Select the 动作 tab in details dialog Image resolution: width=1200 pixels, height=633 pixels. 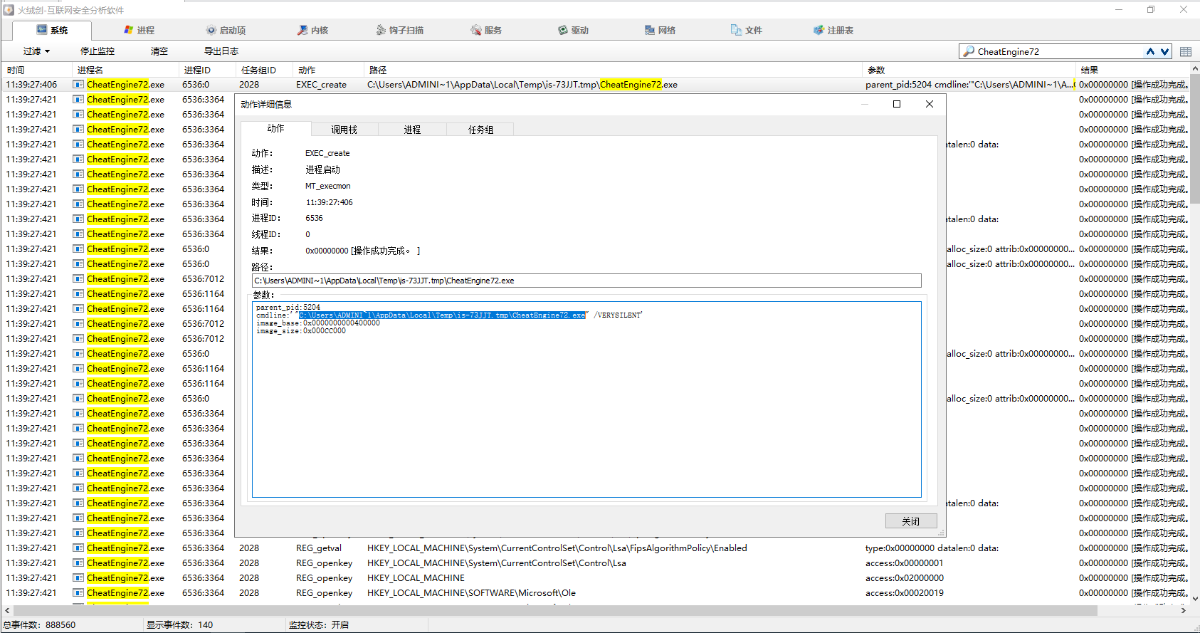pos(275,129)
